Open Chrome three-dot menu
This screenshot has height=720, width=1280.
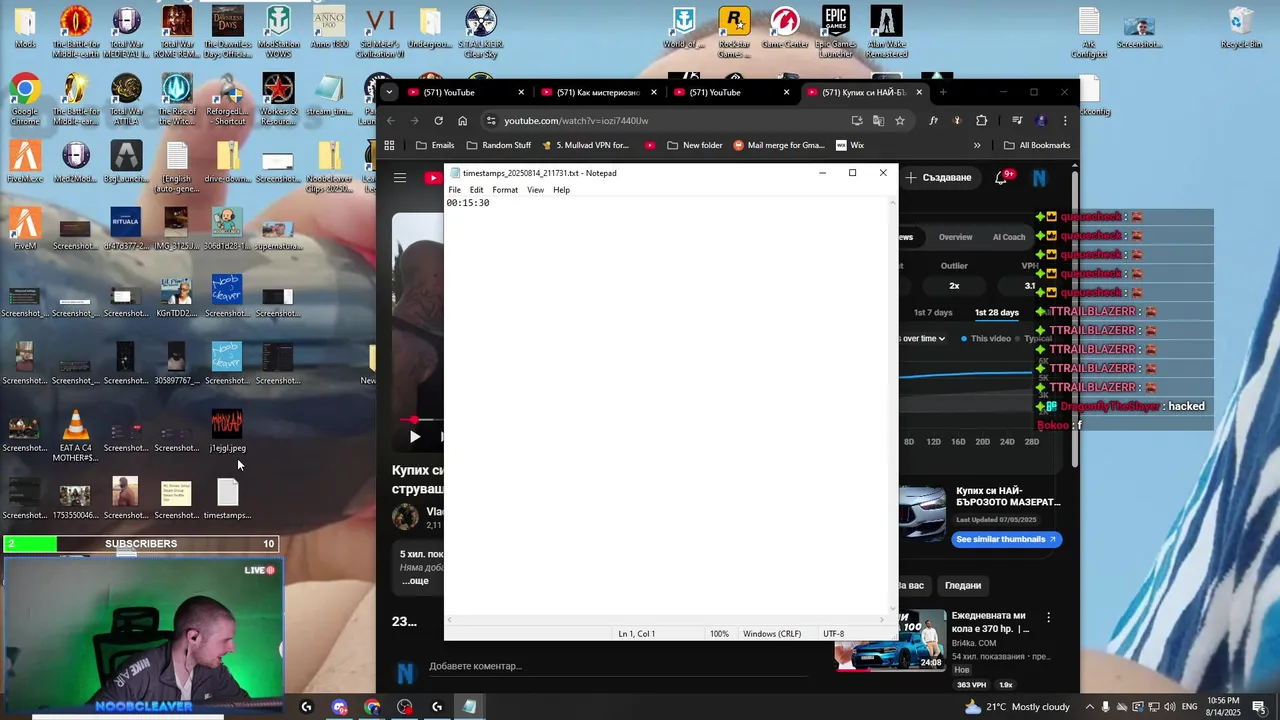(x=1065, y=121)
